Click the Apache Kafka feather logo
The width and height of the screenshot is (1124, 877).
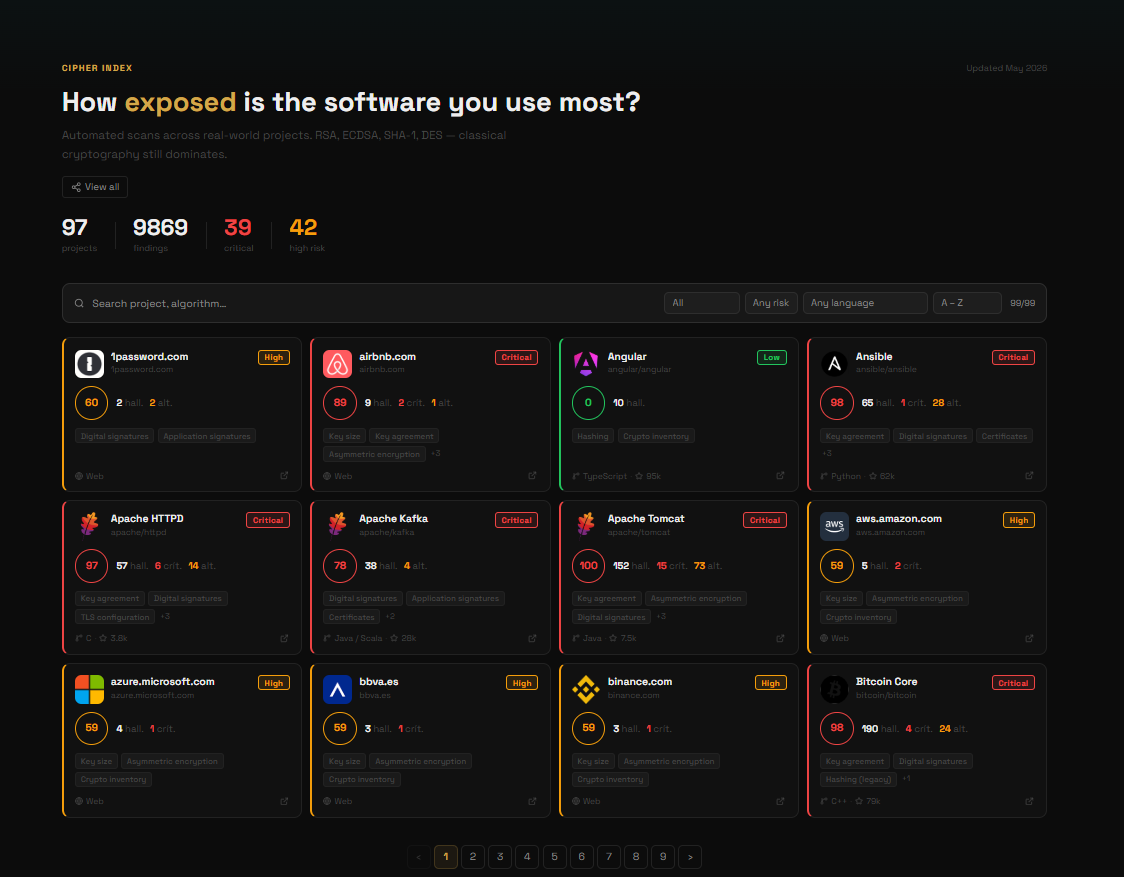[x=338, y=526]
